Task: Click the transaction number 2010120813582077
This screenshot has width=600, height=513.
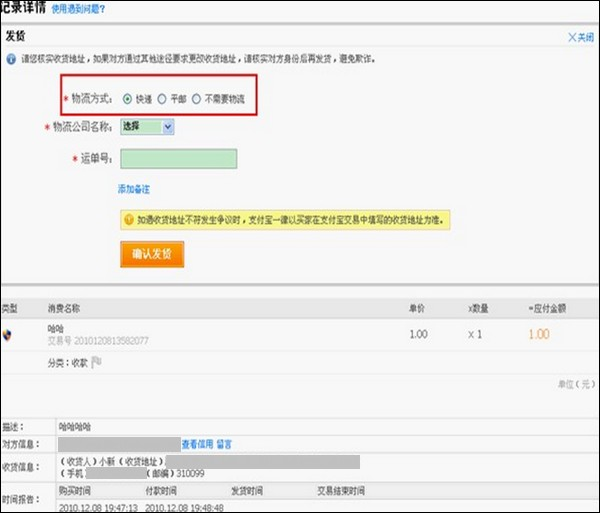Action: tap(98, 341)
